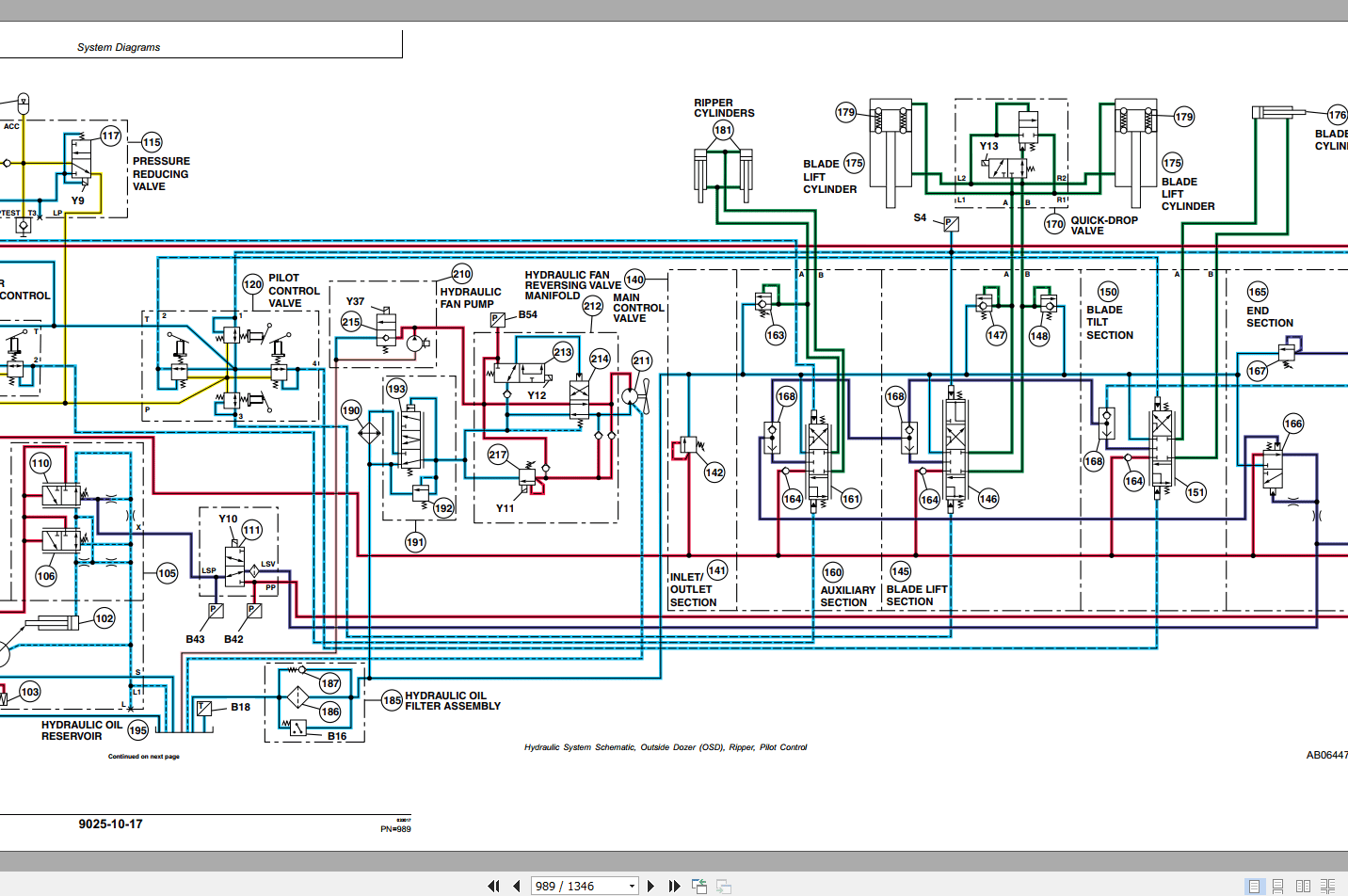Viewport: 1348px width, 896px height.
Task: Select callout 210 for Hydraulic Fan Pump
Action: click(x=461, y=274)
